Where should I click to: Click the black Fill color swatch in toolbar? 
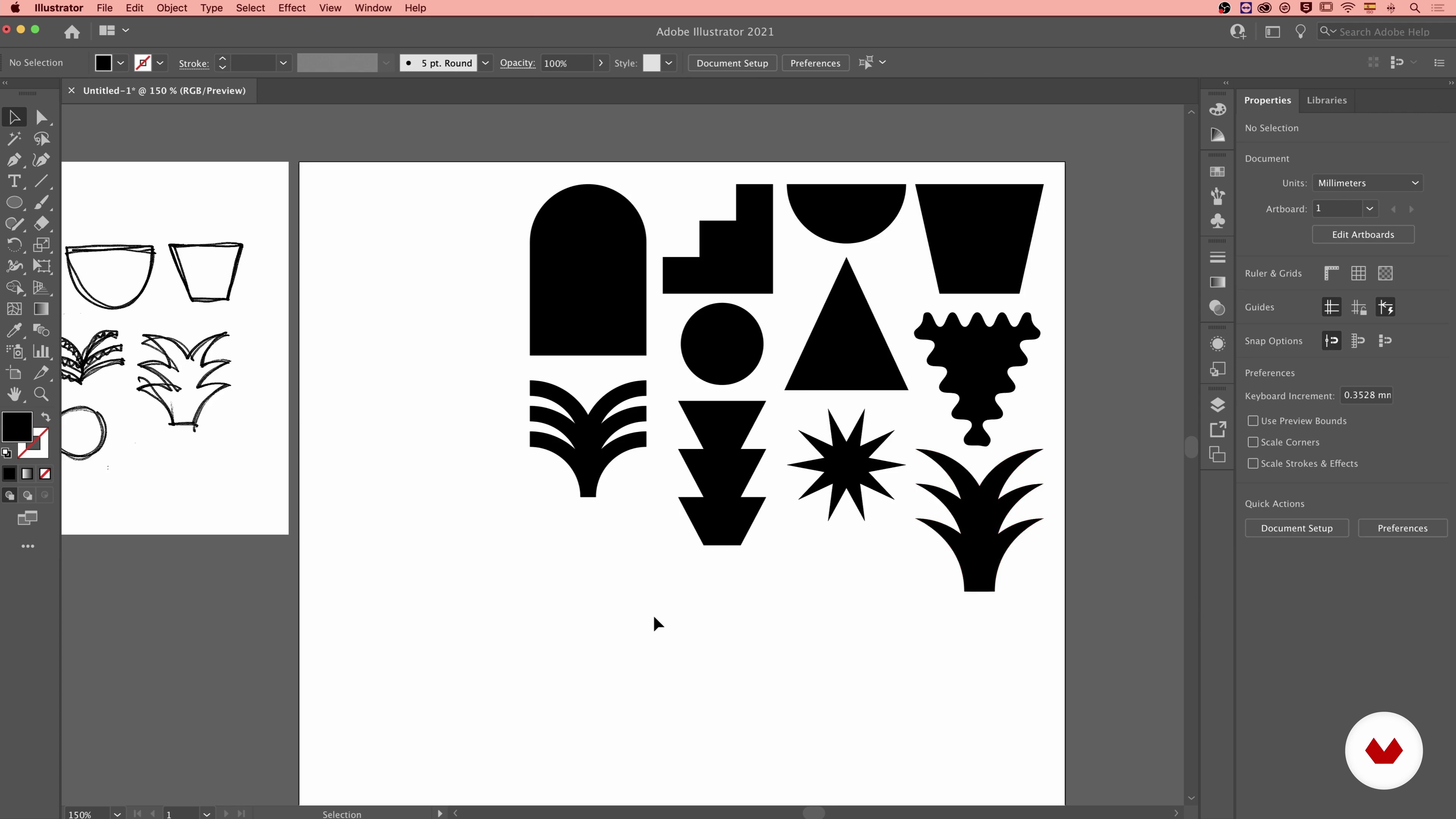17,426
